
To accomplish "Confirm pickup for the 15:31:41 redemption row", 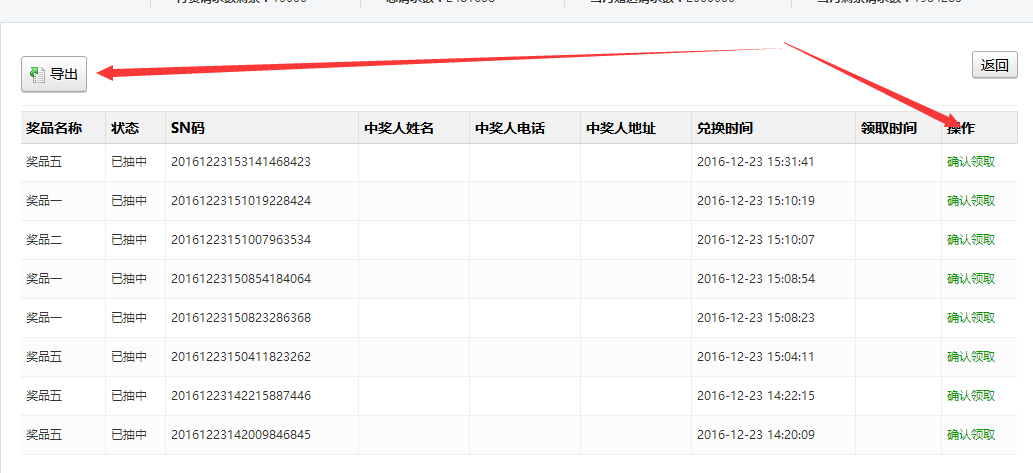I will 970,162.
